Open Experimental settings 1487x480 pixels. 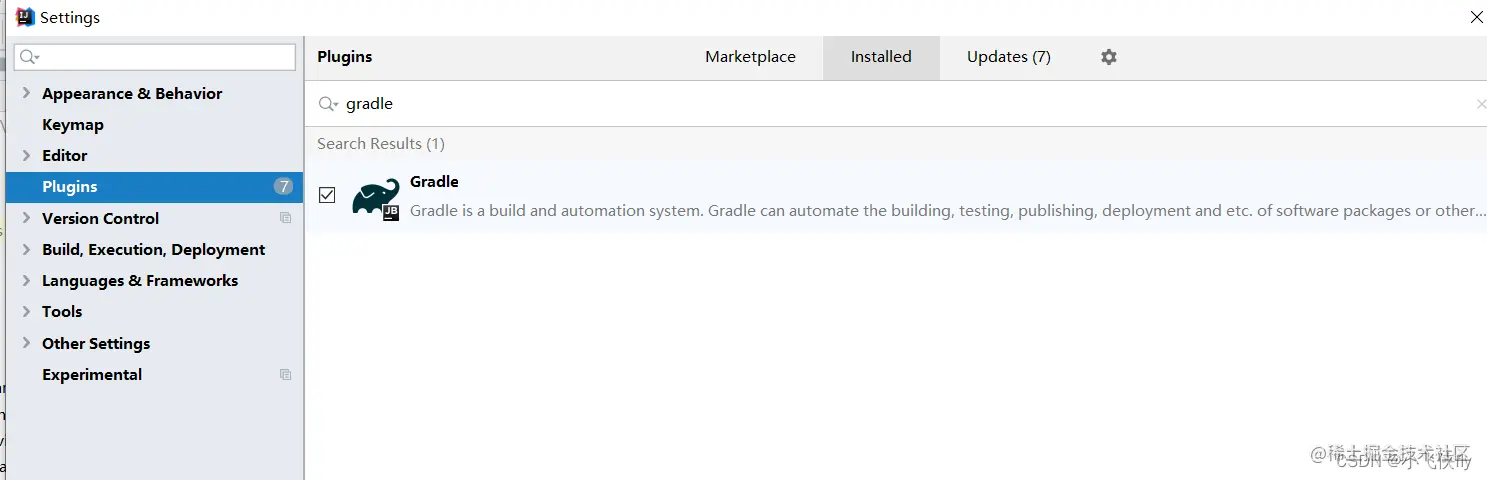click(x=92, y=375)
